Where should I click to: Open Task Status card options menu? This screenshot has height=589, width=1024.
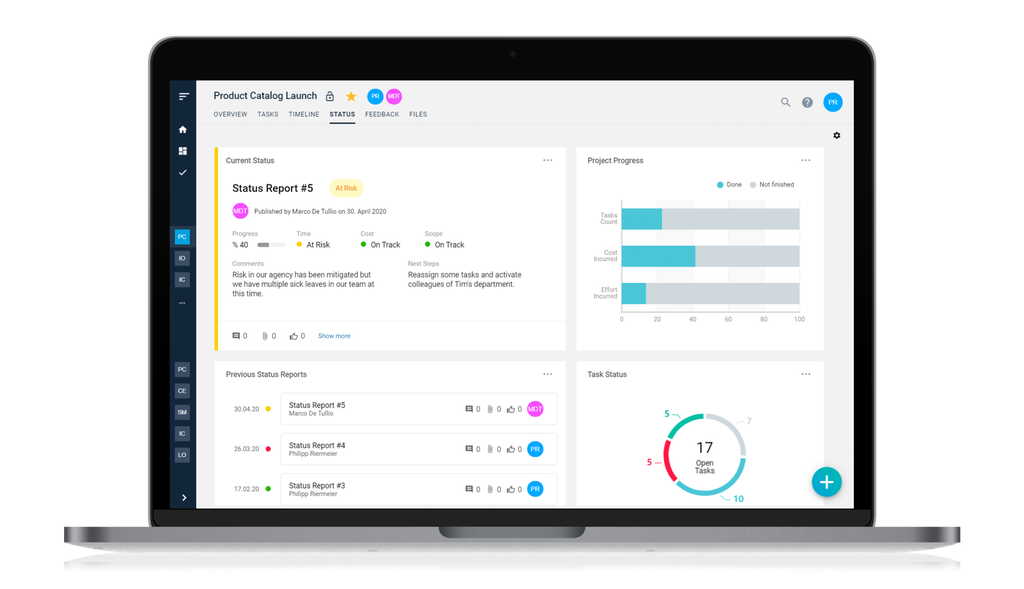pyautogui.click(x=806, y=374)
